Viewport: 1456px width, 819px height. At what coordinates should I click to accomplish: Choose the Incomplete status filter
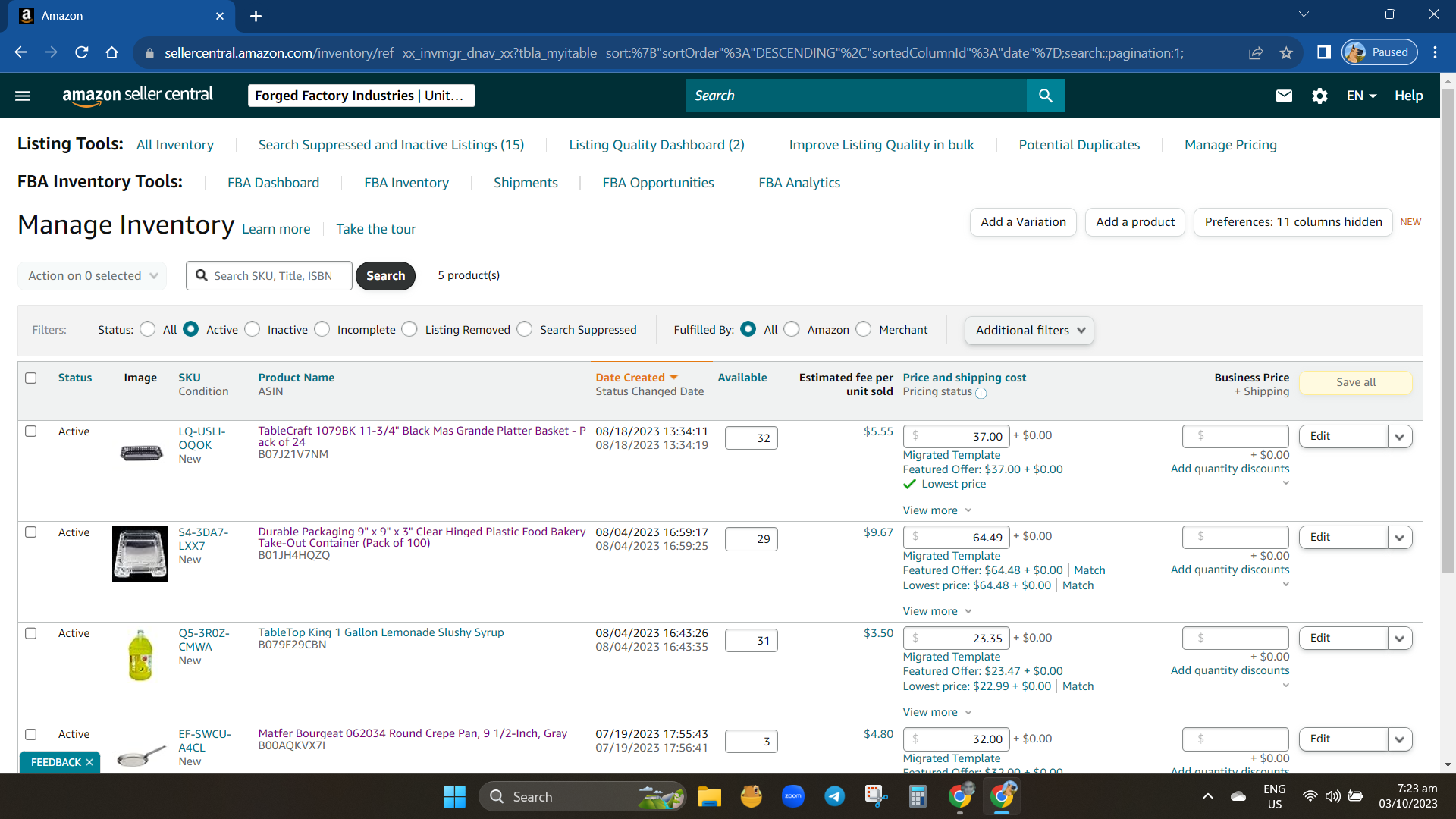pos(322,329)
